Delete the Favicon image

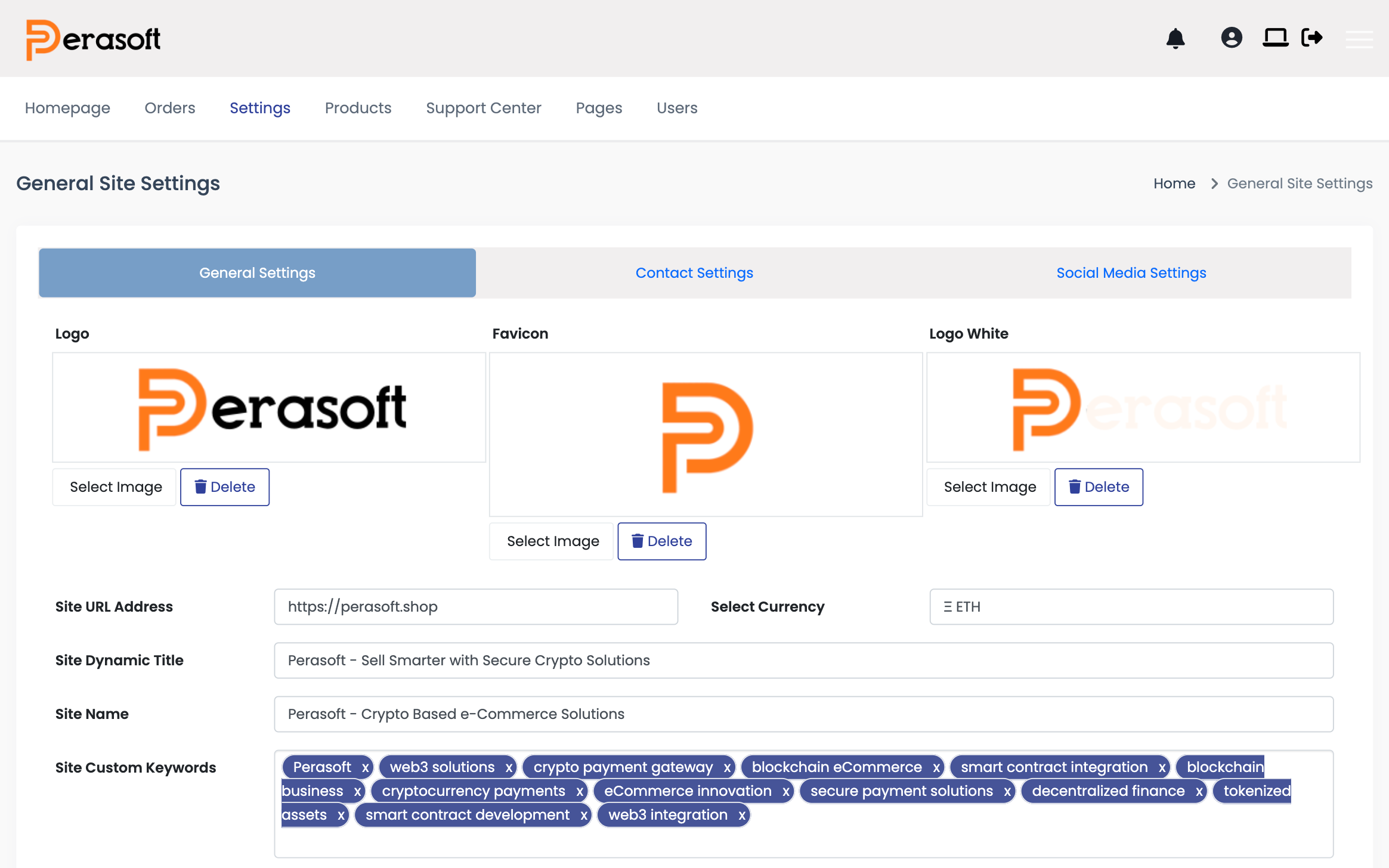(x=662, y=541)
